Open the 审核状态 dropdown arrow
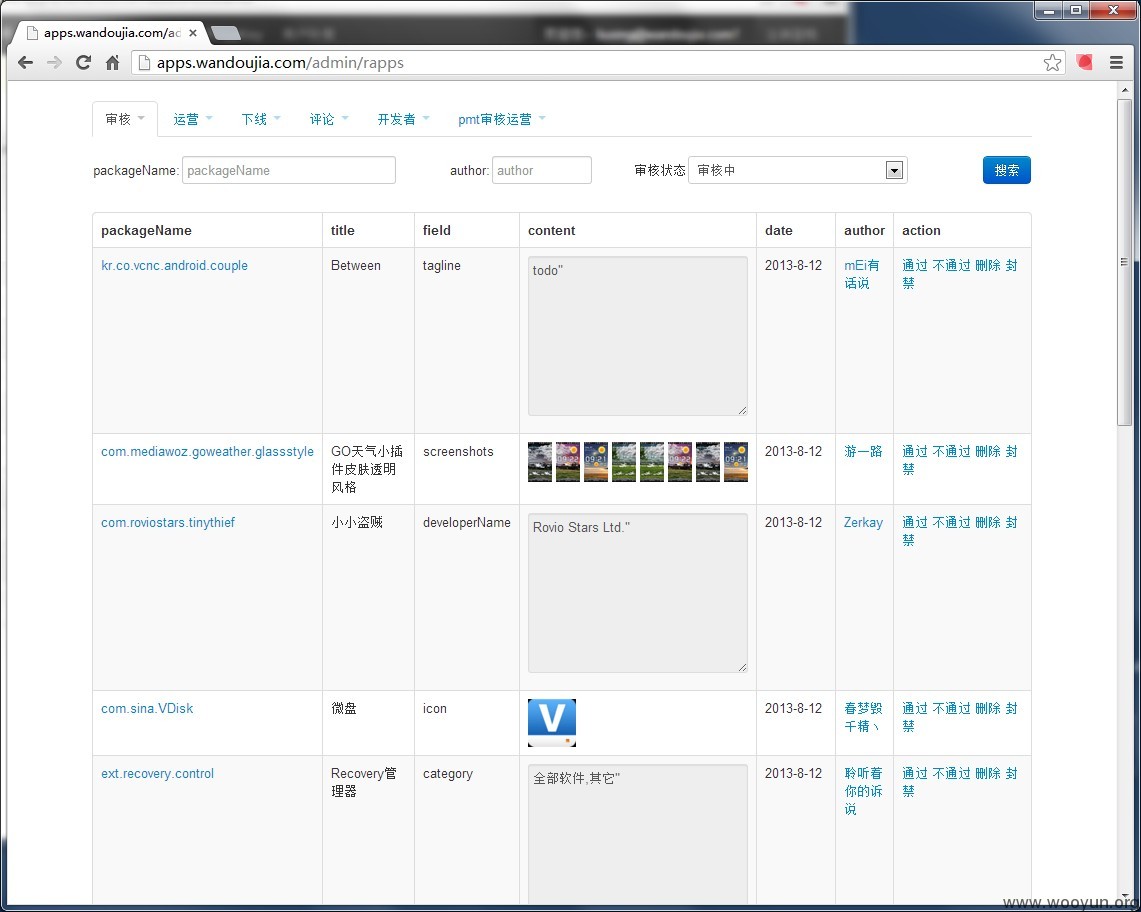 (894, 170)
